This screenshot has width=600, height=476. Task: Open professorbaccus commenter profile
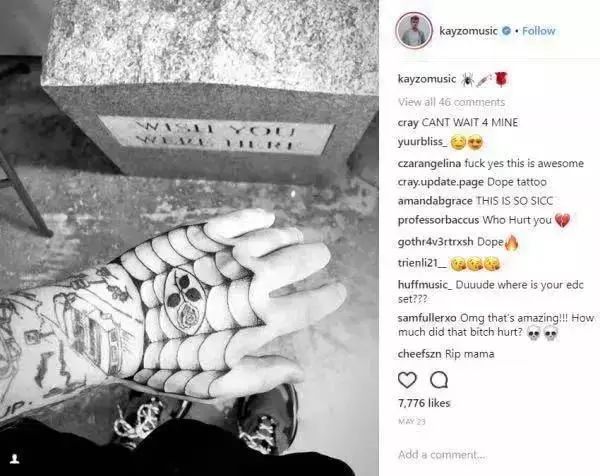(439, 220)
